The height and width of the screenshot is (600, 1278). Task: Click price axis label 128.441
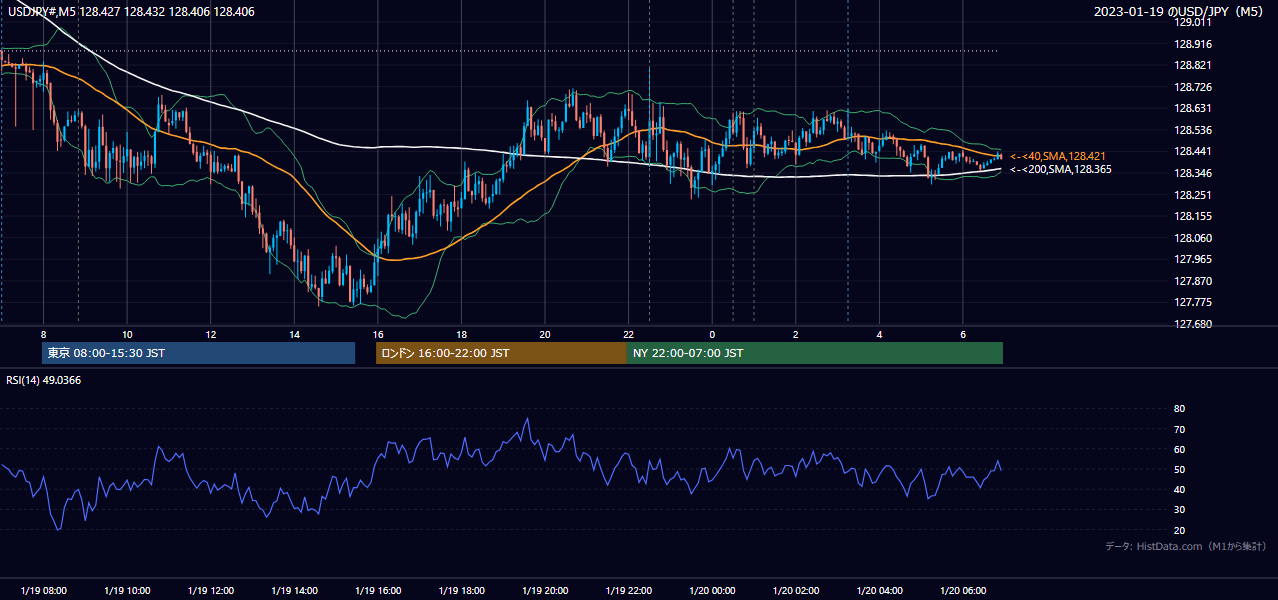pos(1192,152)
